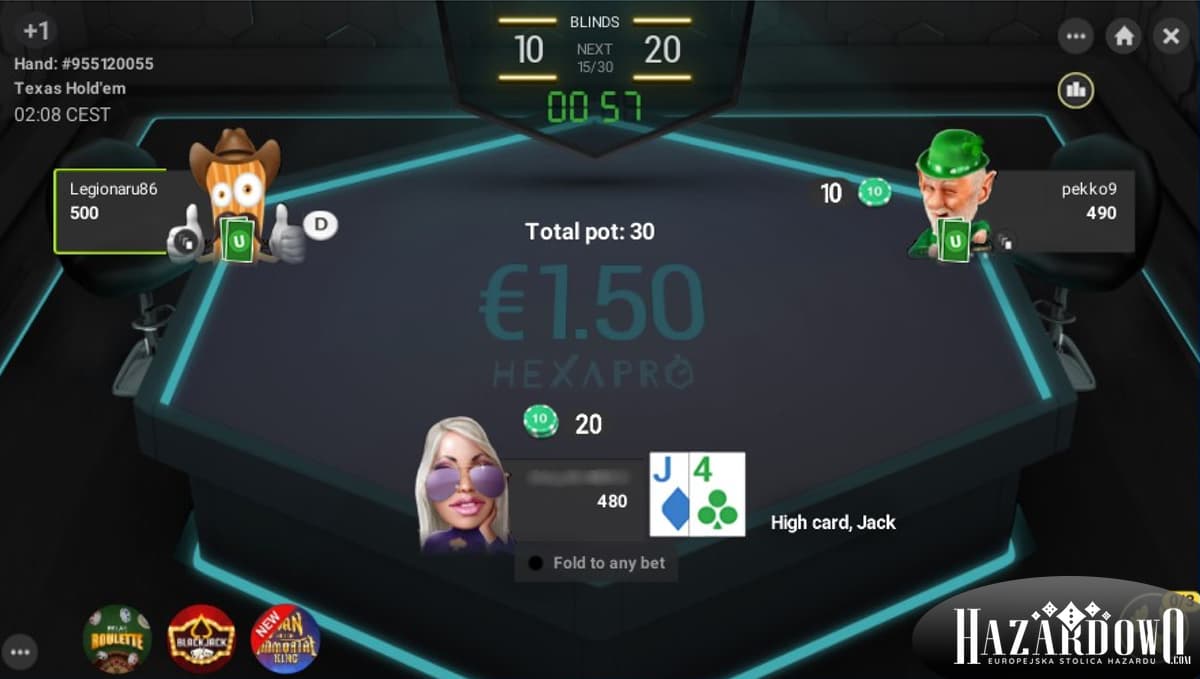Open the pekko9 player info box
1200x679 pixels.
(x=1066, y=211)
